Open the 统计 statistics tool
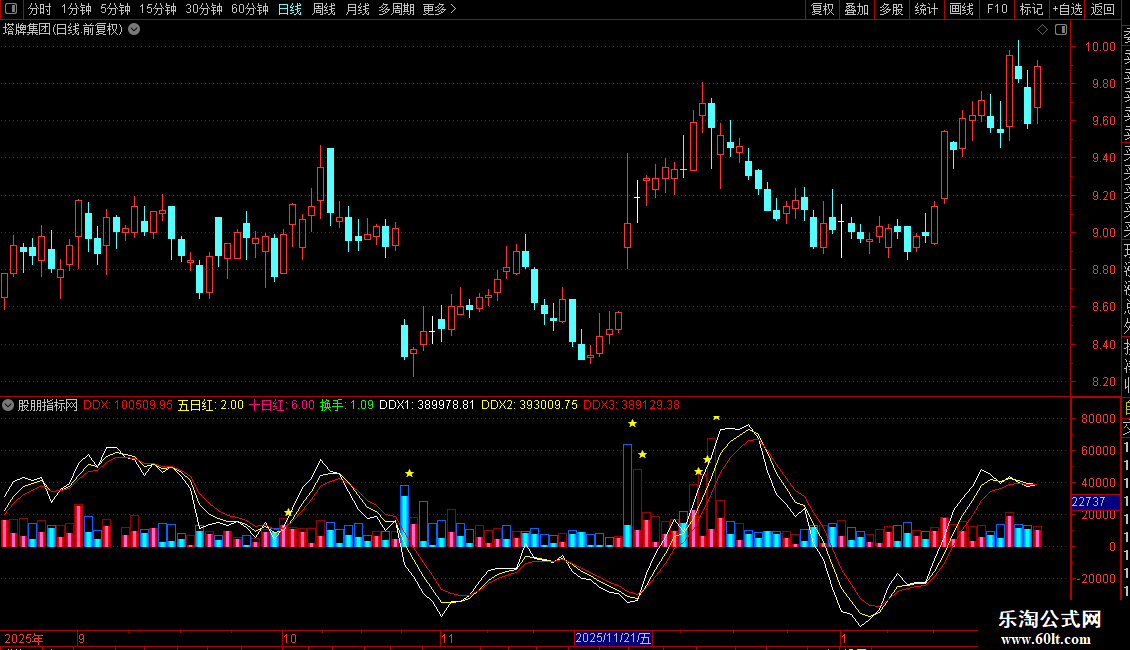This screenshot has height=650, width=1130. point(926,9)
